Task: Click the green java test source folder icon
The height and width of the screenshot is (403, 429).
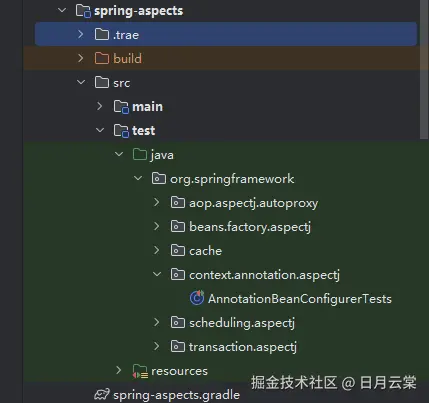Action: coord(140,154)
